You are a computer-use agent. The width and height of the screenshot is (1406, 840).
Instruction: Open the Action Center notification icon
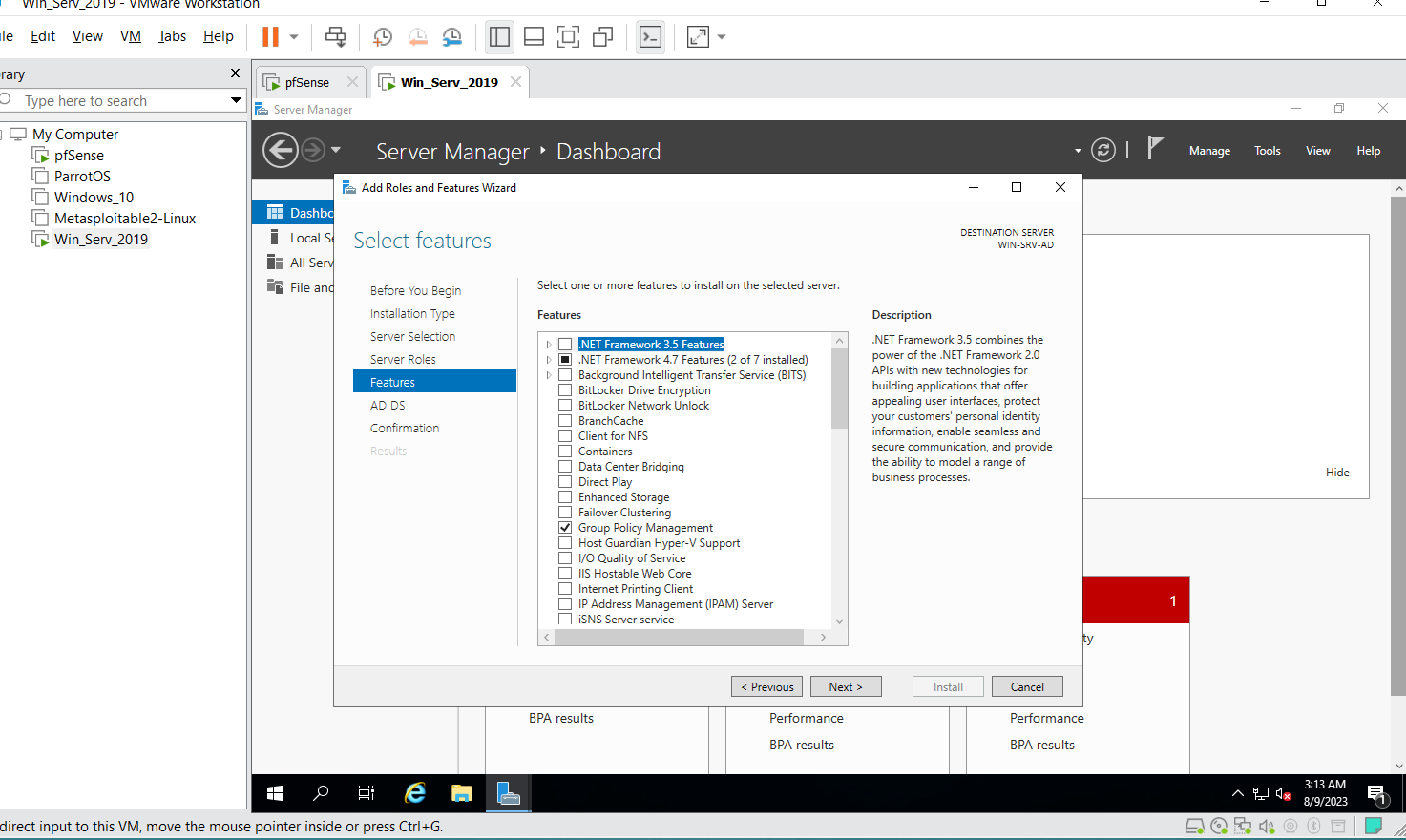tap(1376, 794)
